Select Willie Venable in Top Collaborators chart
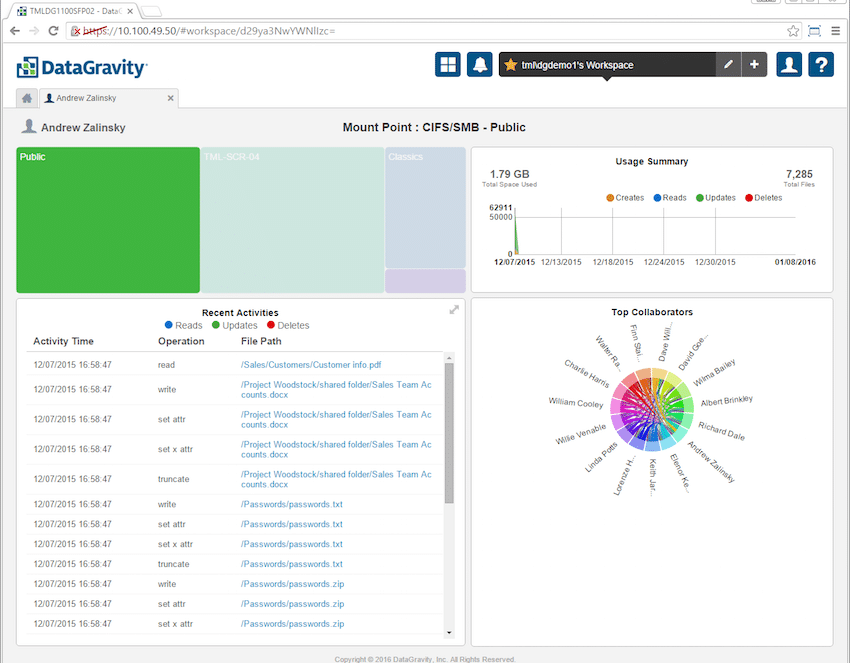 [x=581, y=434]
